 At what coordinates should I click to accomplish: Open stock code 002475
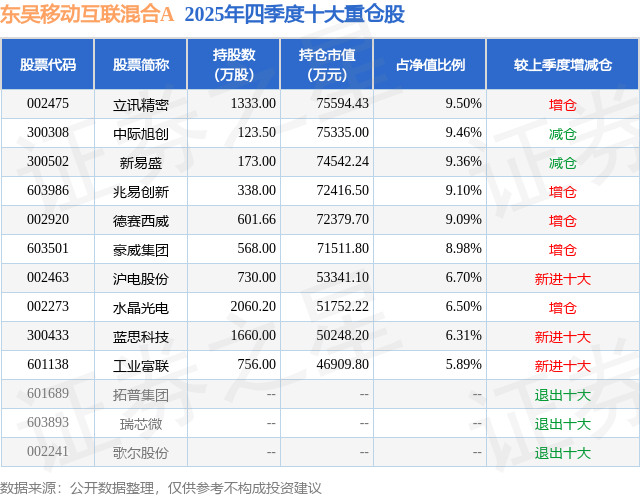point(47,104)
